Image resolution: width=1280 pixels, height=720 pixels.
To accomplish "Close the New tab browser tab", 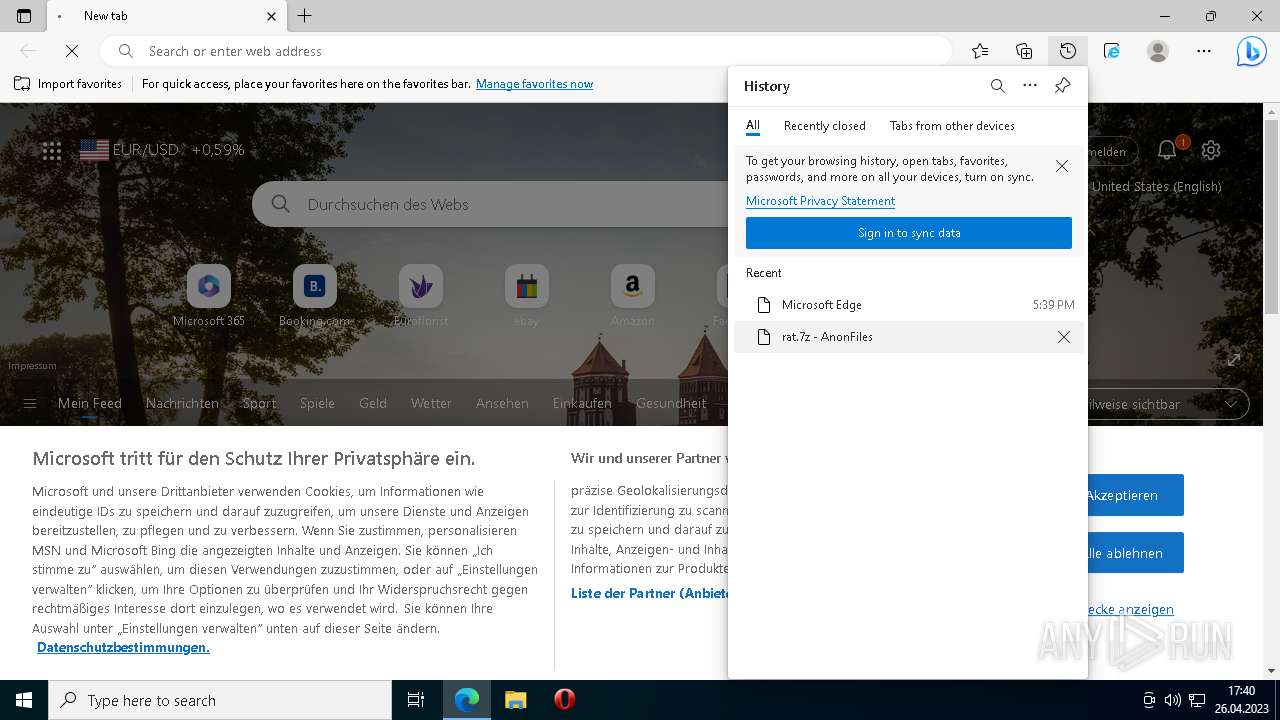I will 272,16.
